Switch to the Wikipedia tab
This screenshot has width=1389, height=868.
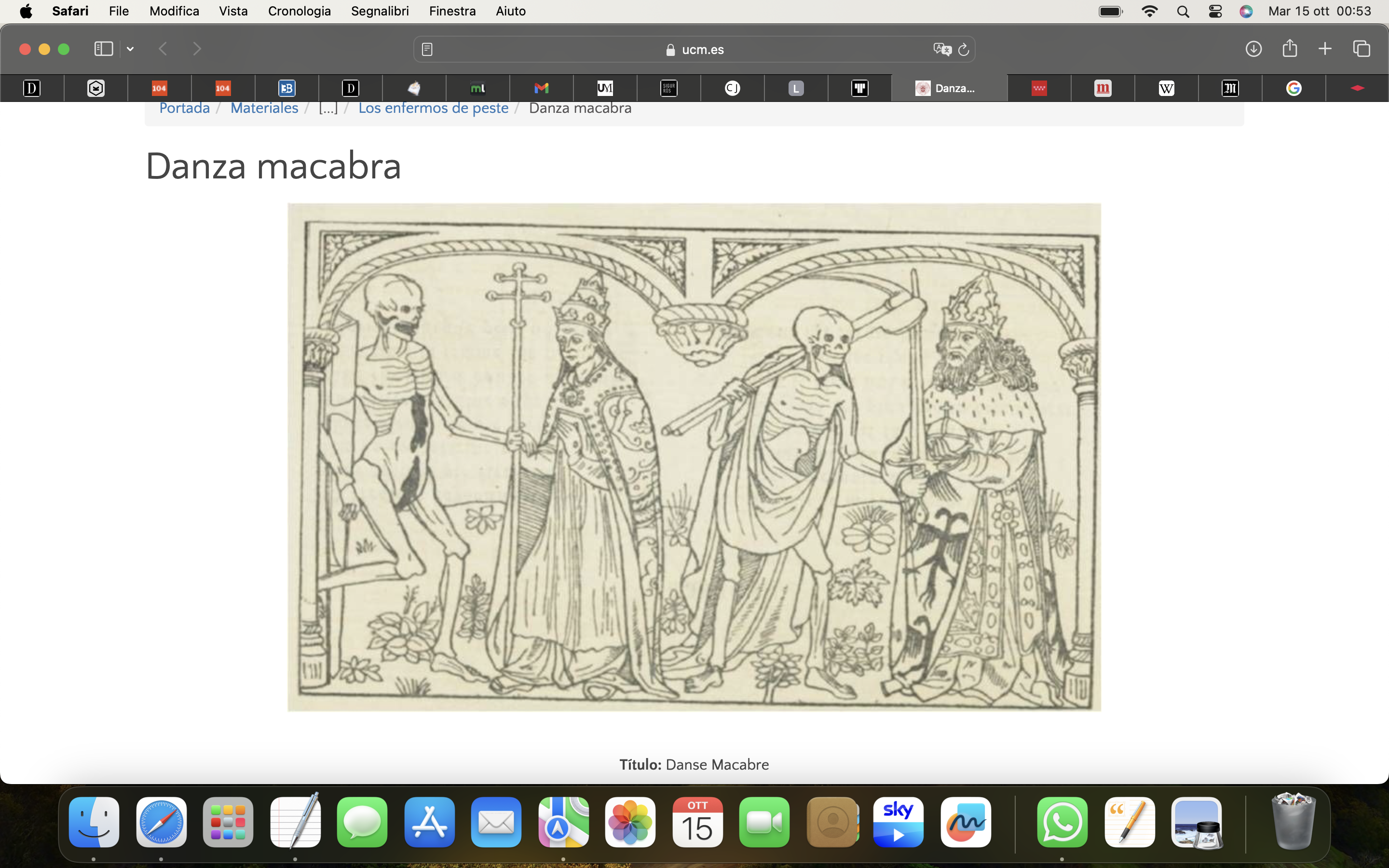click(1166, 88)
